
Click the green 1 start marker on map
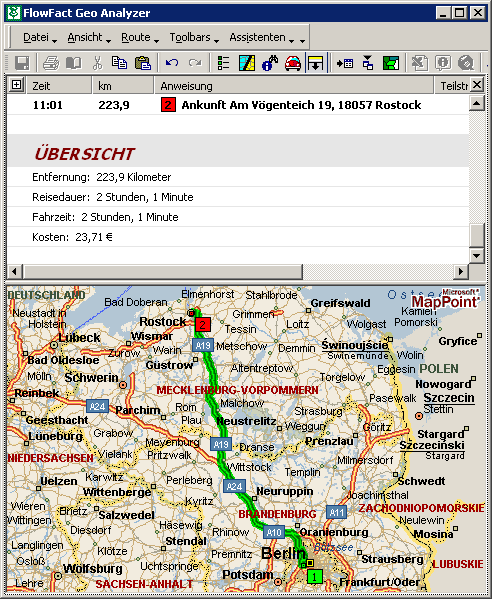pos(314,576)
